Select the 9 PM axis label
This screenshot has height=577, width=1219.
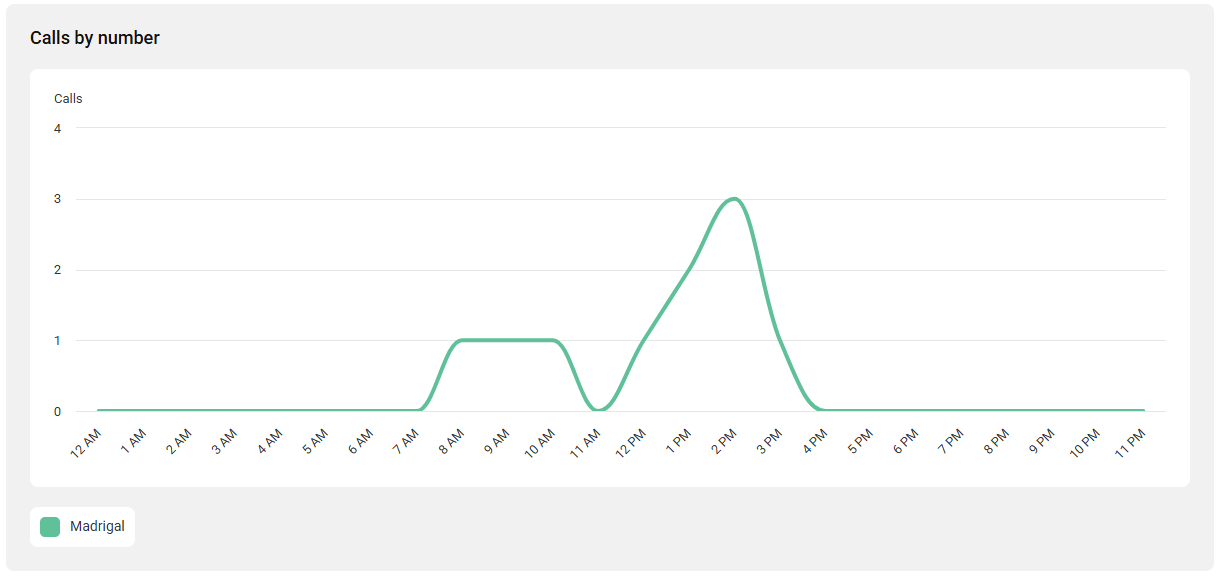pyautogui.click(x=1041, y=441)
